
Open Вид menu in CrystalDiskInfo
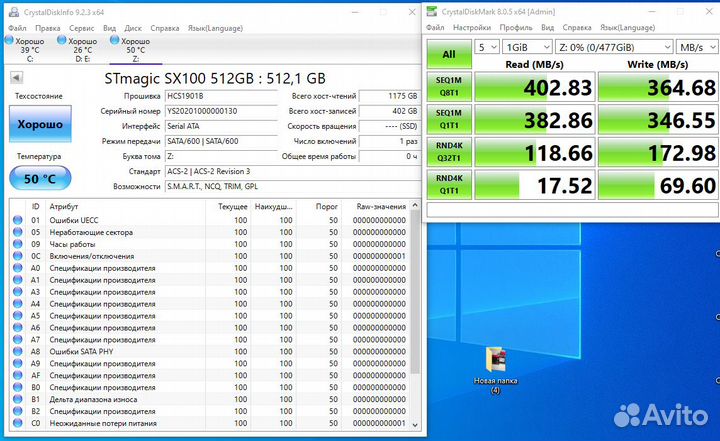pos(109,28)
